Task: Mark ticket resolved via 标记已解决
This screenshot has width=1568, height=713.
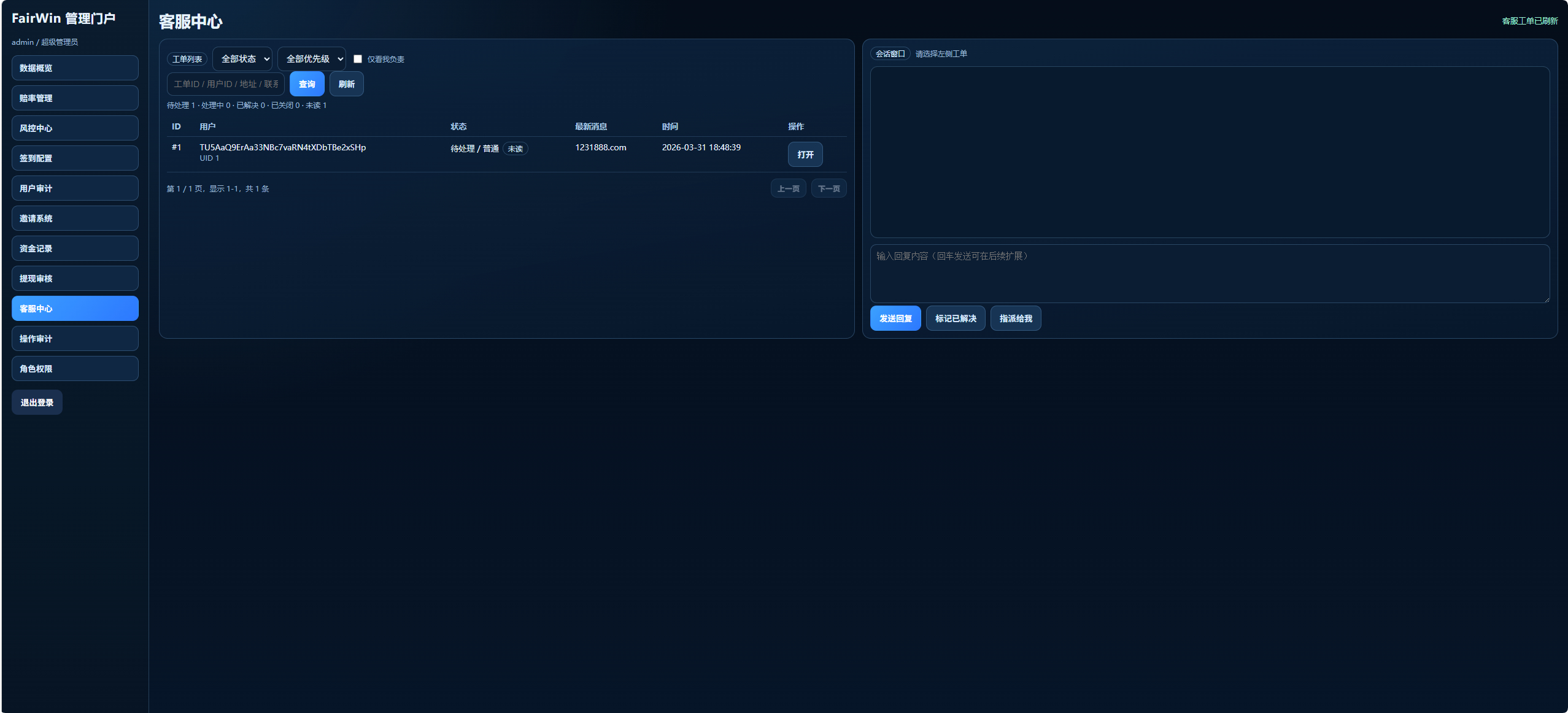Action: tap(956, 318)
